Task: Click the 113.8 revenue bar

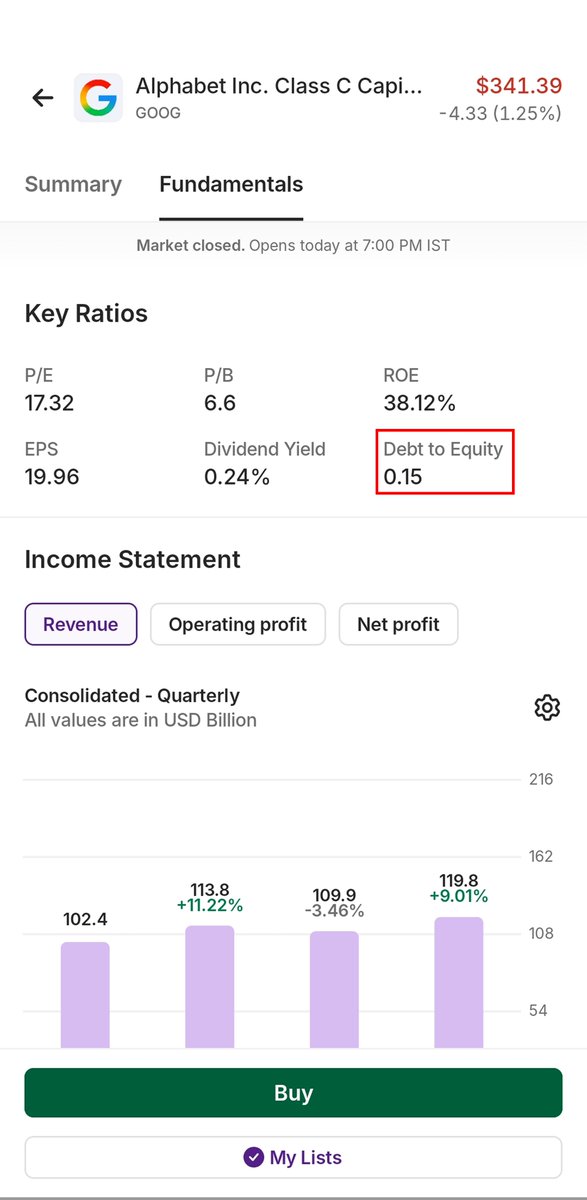Action: click(x=210, y=987)
